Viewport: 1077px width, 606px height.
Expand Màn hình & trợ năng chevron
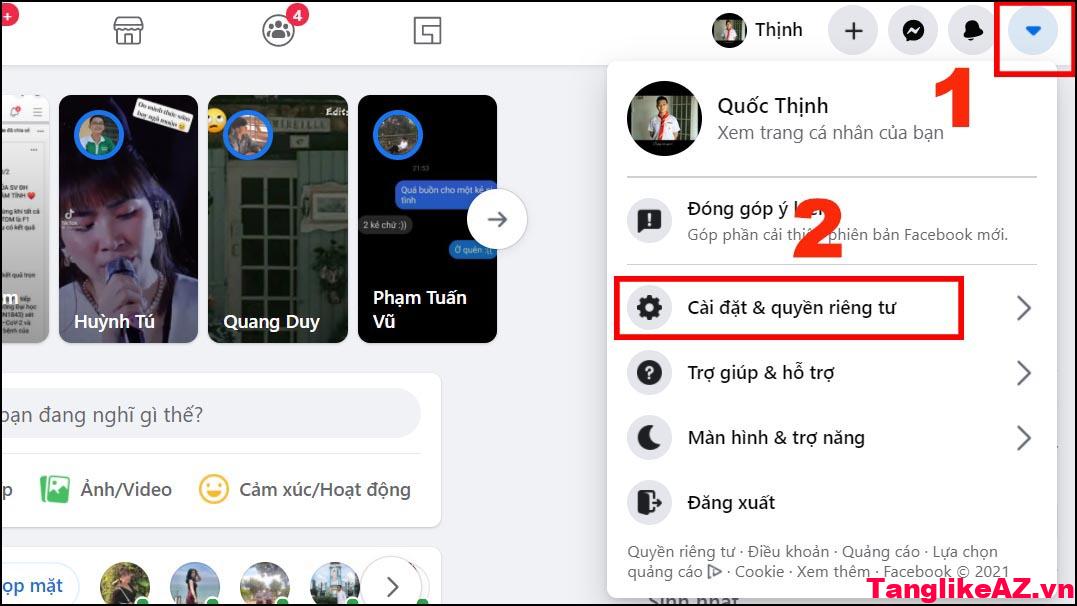[1023, 438]
